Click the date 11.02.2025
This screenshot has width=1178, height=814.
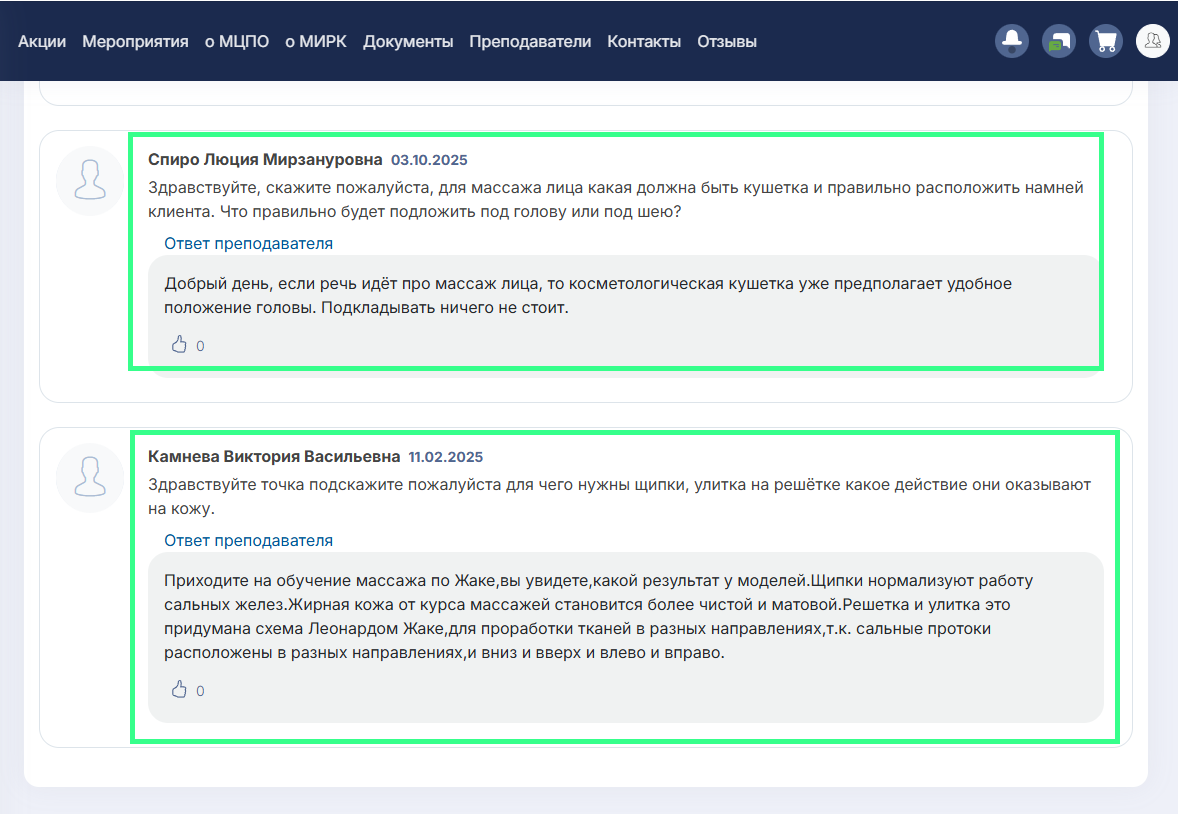pyautogui.click(x=446, y=457)
